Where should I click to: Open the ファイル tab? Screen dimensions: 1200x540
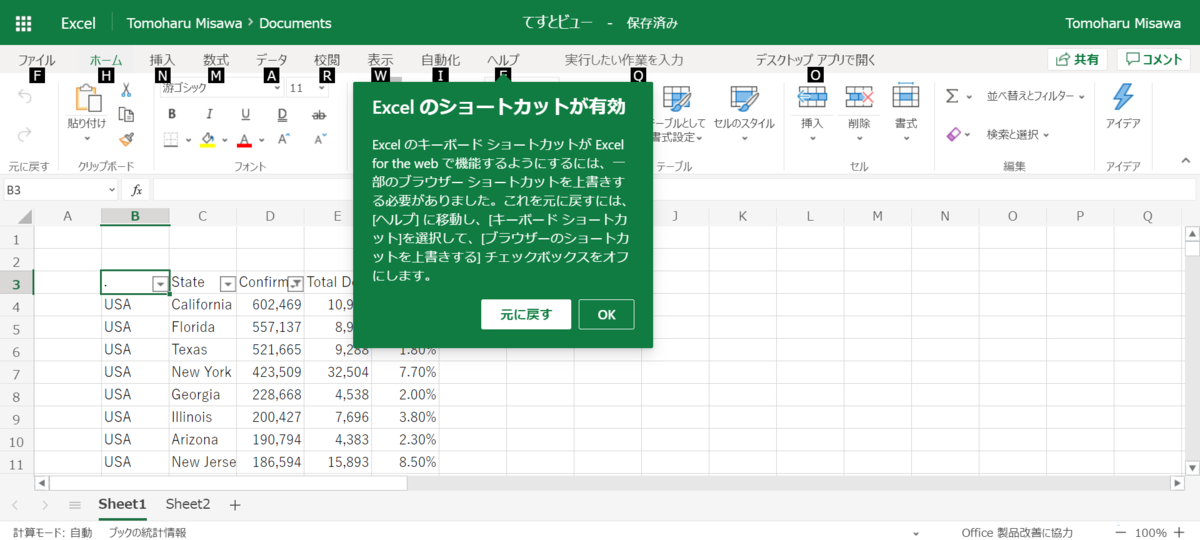[x=37, y=60]
